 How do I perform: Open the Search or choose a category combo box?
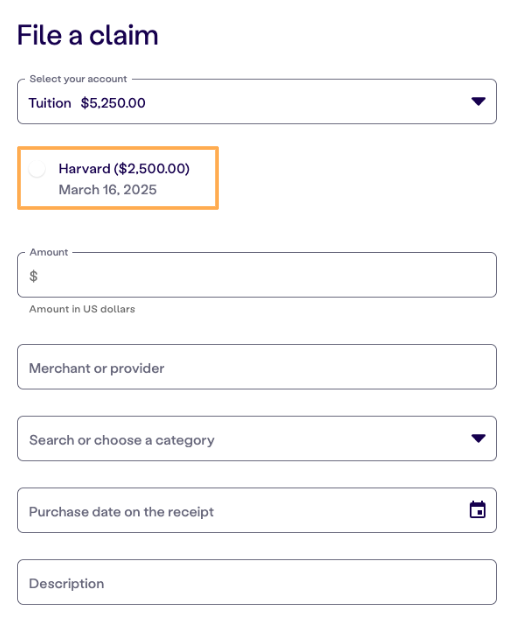(257, 438)
